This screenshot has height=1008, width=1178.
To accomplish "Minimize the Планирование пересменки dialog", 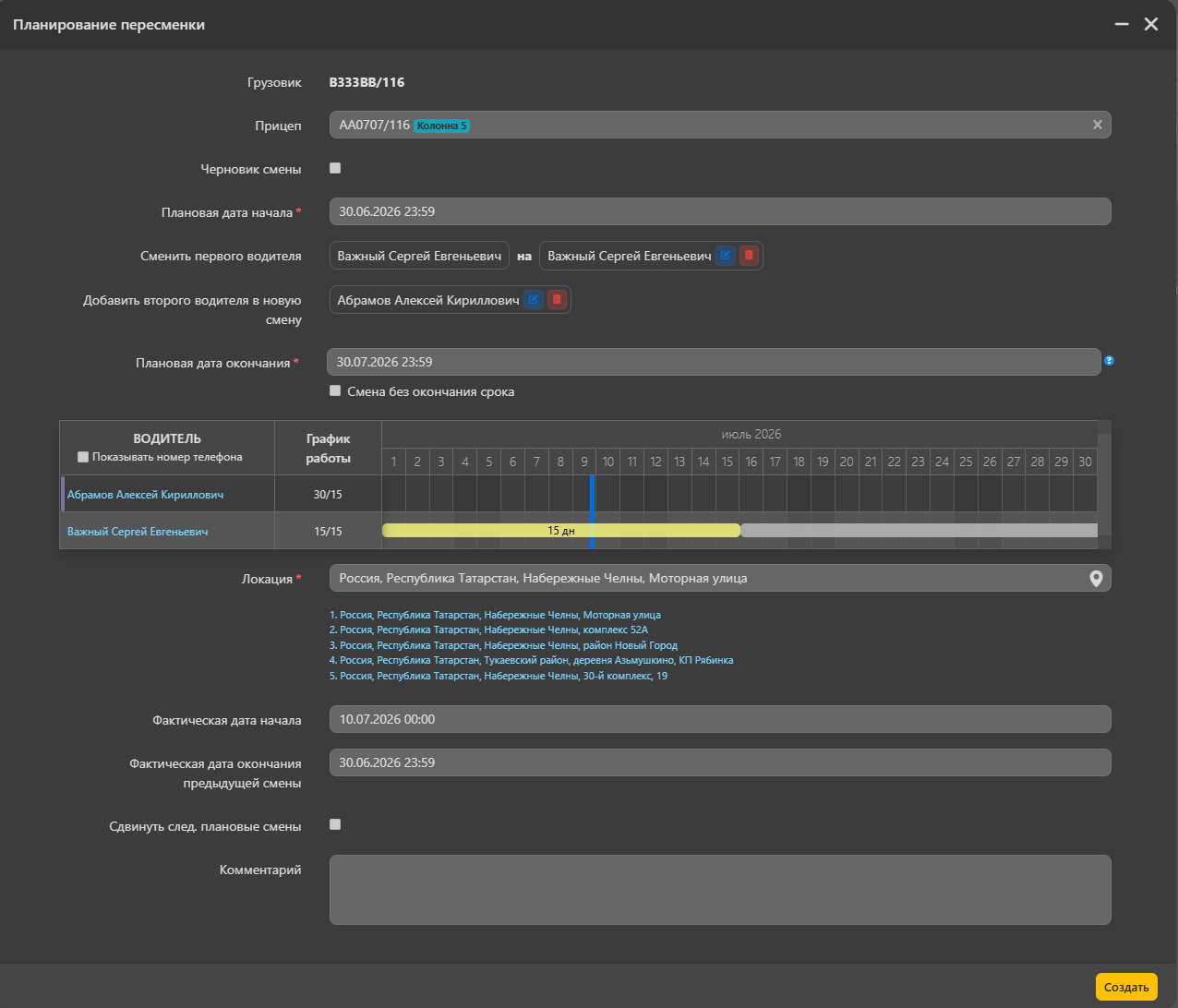I will (1122, 24).
